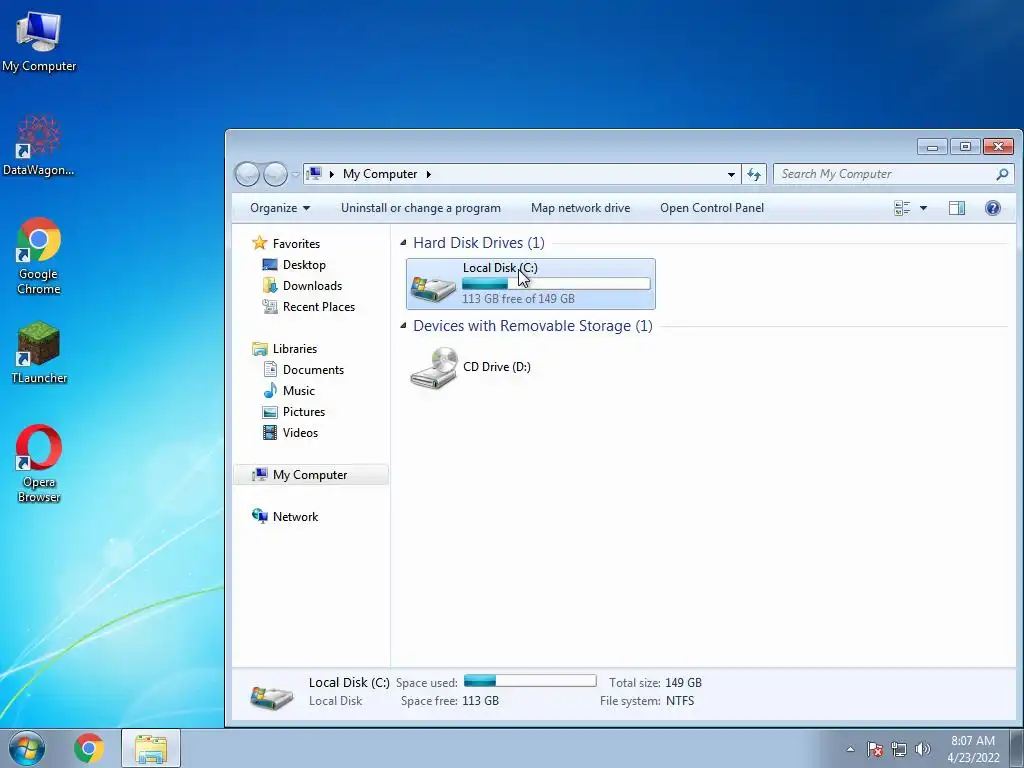Click Uninstall or change a program
The height and width of the screenshot is (768, 1024).
[421, 208]
